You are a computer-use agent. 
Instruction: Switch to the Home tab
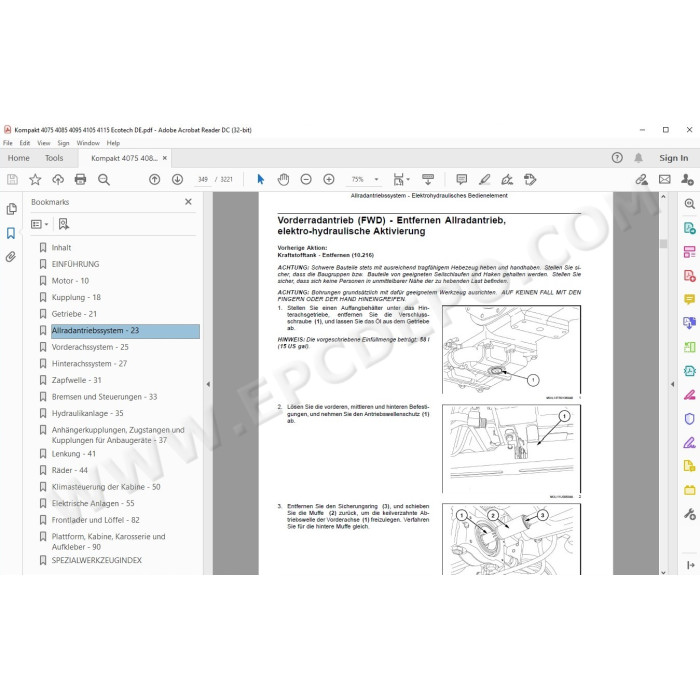(x=18, y=158)
